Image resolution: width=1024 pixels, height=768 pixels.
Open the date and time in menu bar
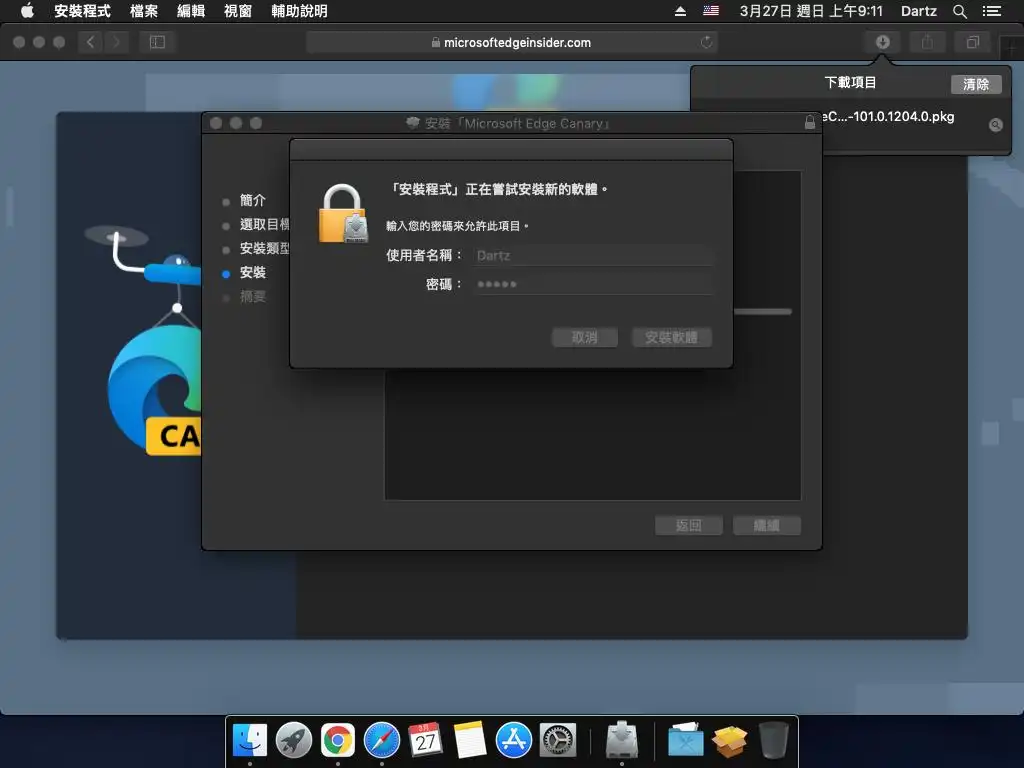pyautogui.click(x=810, y=11)
